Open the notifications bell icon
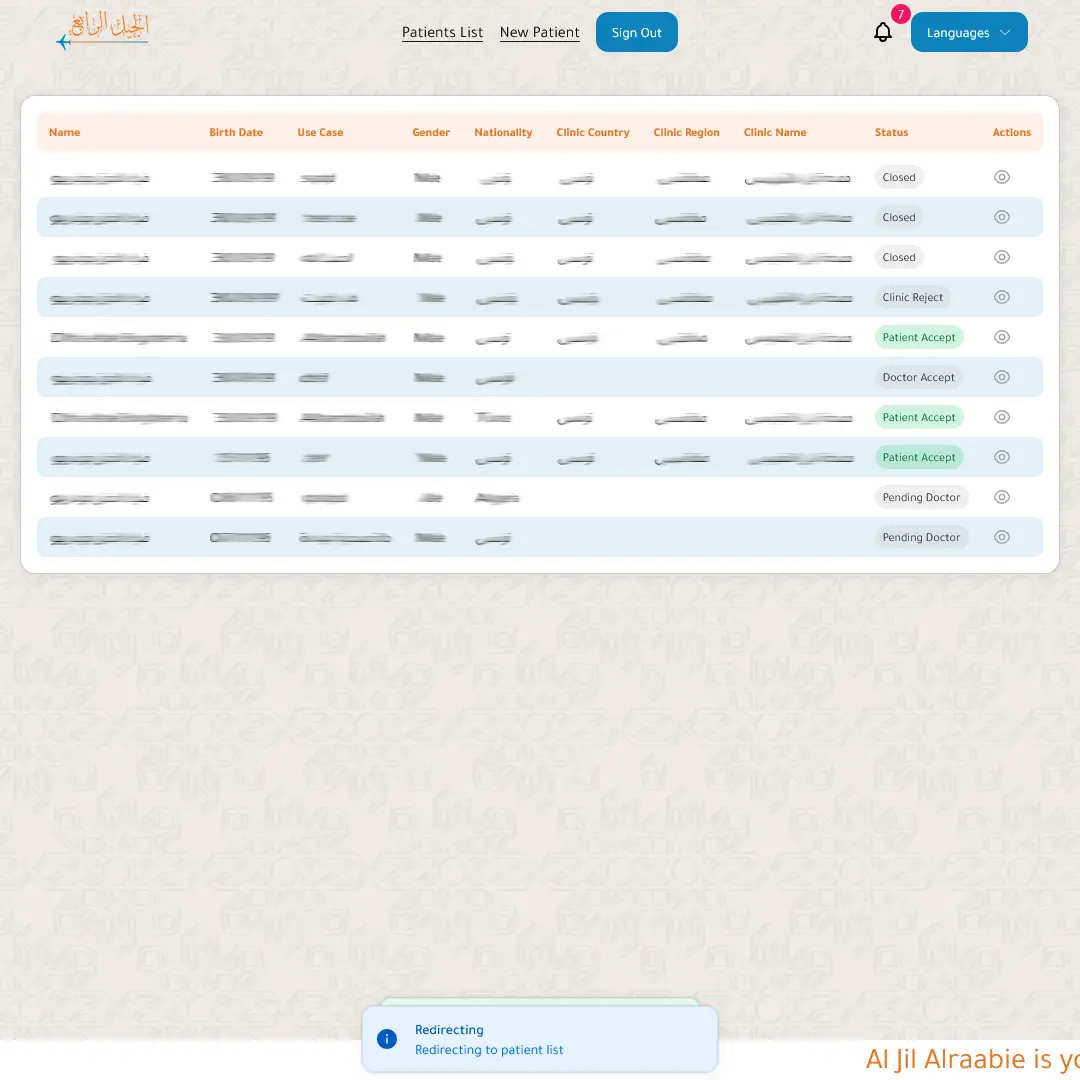The width and height of the screenshot is (1080, 1080). click(x=882, y=33)
